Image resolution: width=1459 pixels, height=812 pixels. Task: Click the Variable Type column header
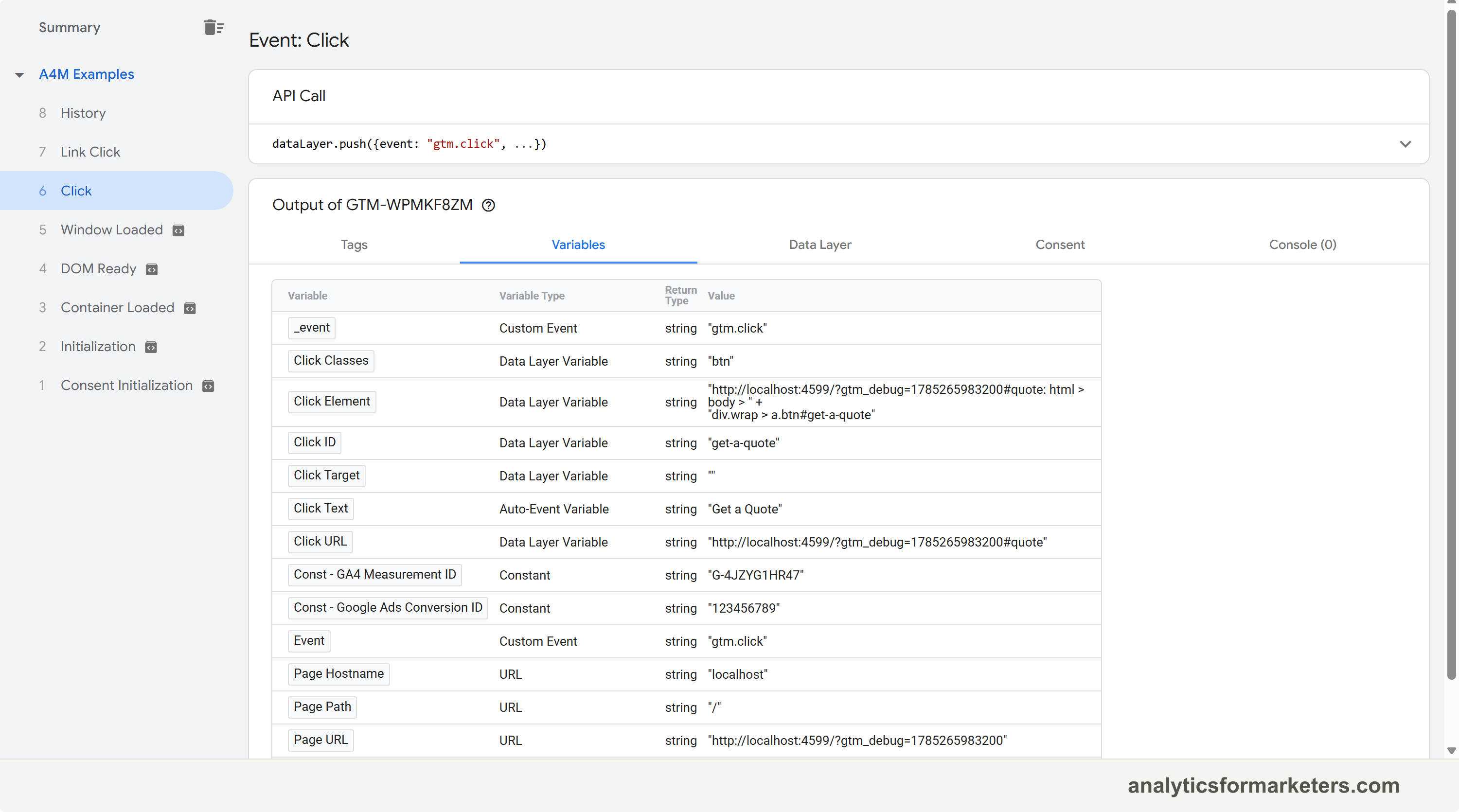click(532, 296)
